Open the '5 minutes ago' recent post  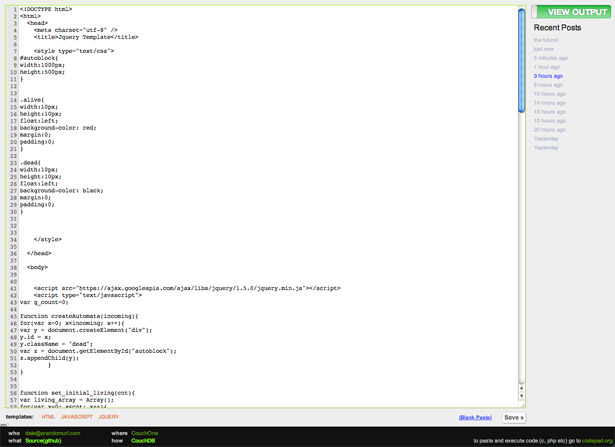tap(551, 58)
